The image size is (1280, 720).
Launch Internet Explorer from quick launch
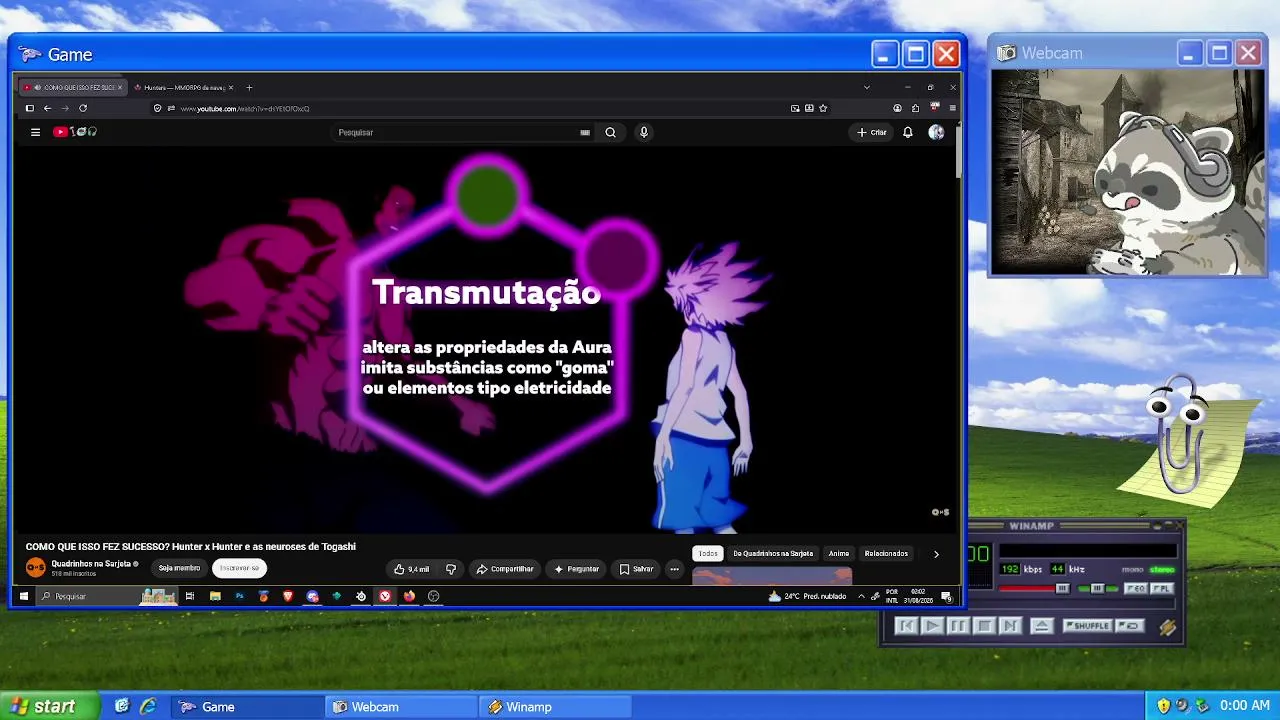(x=148, y=706)
